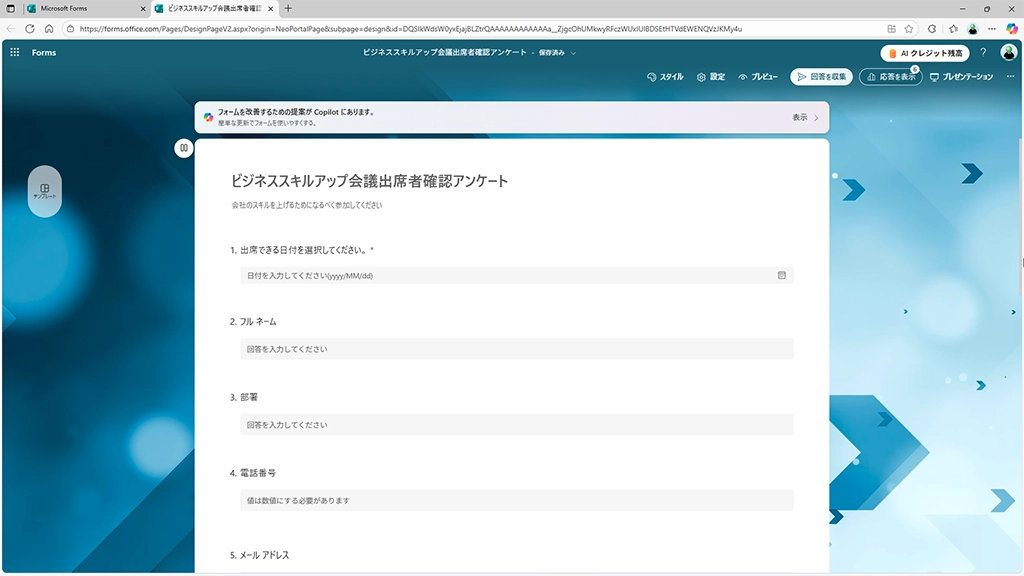
Task: Open the スタイル (Style) panel
Action: pyautogui.click(x=665, y=77)
